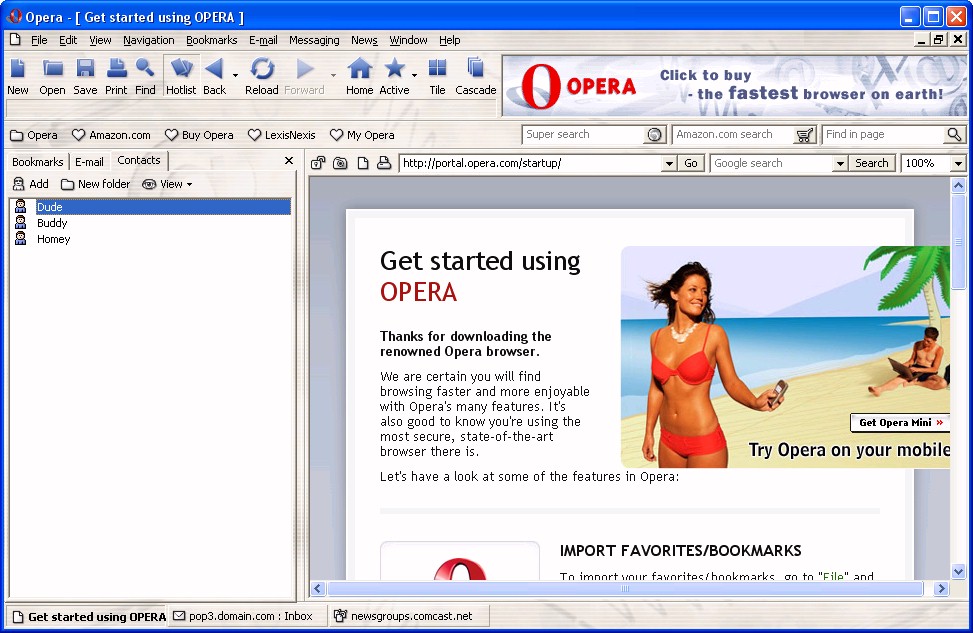
Task: Click the print preview icon in address bar
Action: point(384,163)
